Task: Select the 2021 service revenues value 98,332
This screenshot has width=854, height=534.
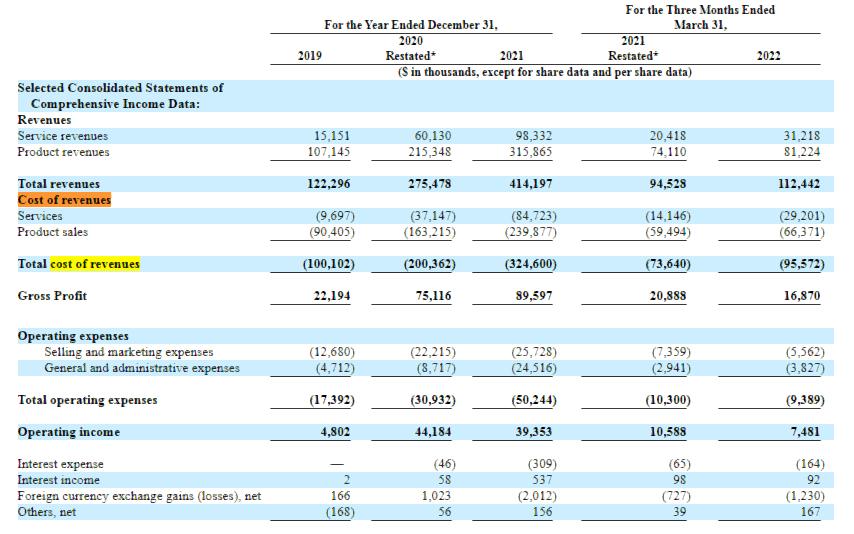Action: 534,136
